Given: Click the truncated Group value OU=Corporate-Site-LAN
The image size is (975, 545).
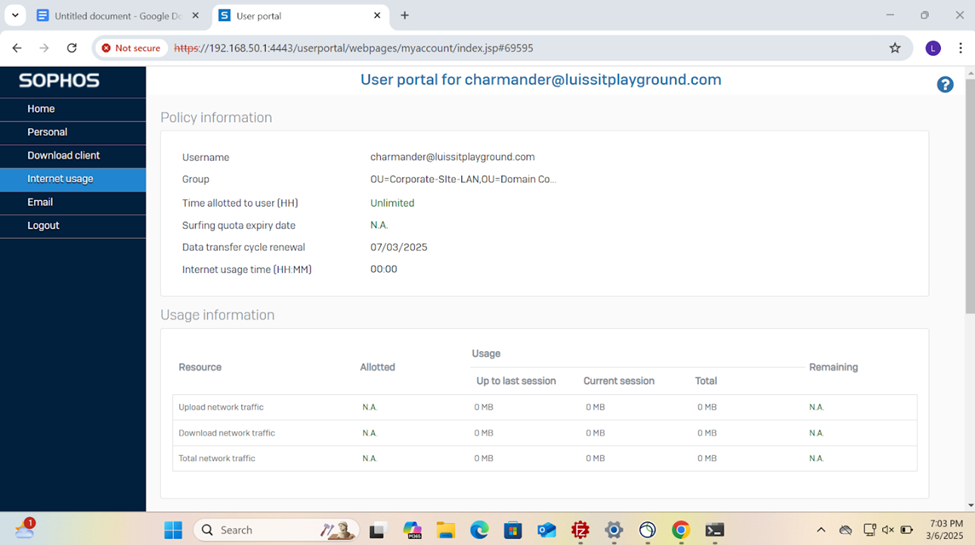Looking at the screenshot, I should pos(463,179).
